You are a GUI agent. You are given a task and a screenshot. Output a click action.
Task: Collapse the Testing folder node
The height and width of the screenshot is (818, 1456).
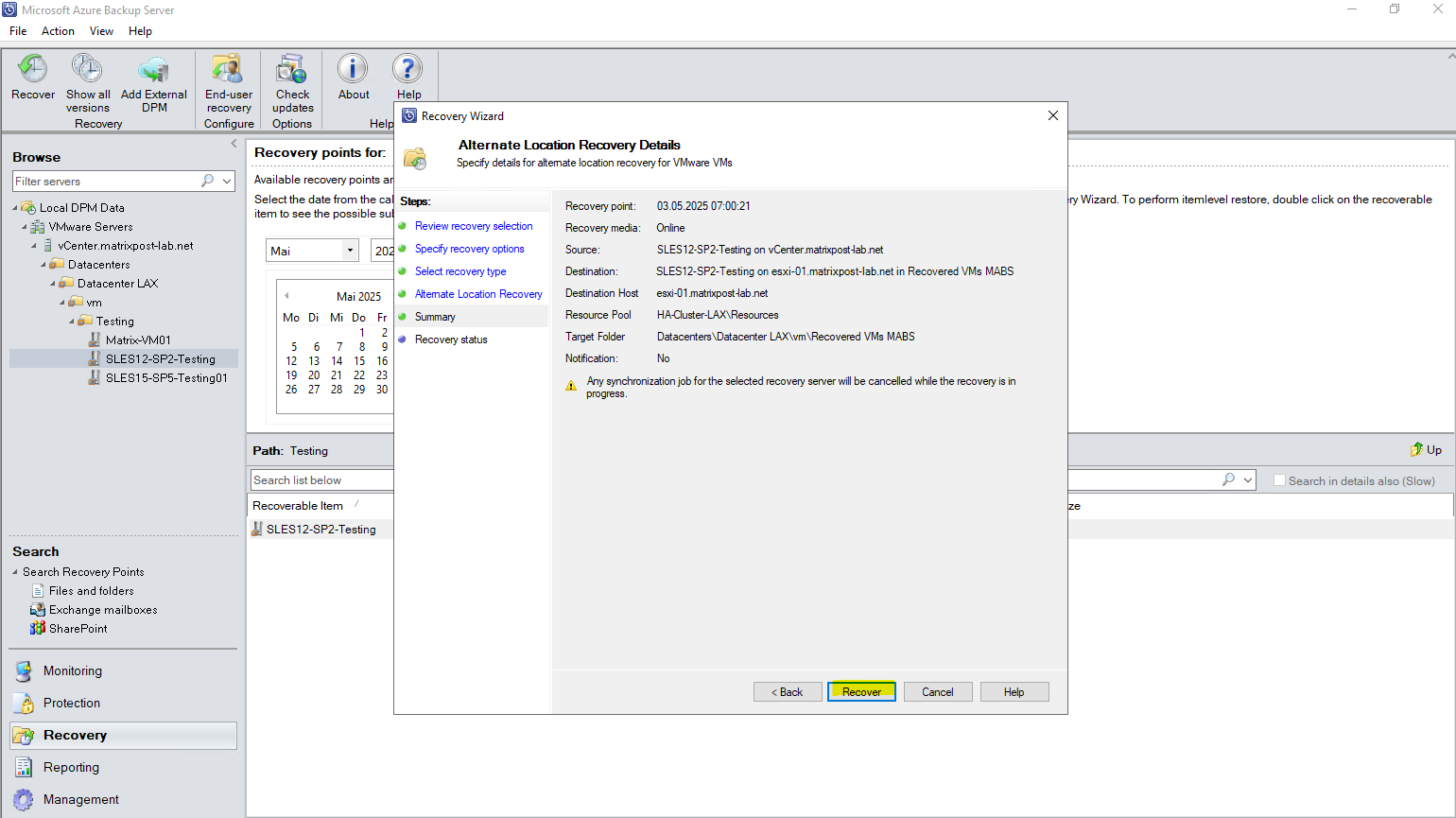coord(72,322)
